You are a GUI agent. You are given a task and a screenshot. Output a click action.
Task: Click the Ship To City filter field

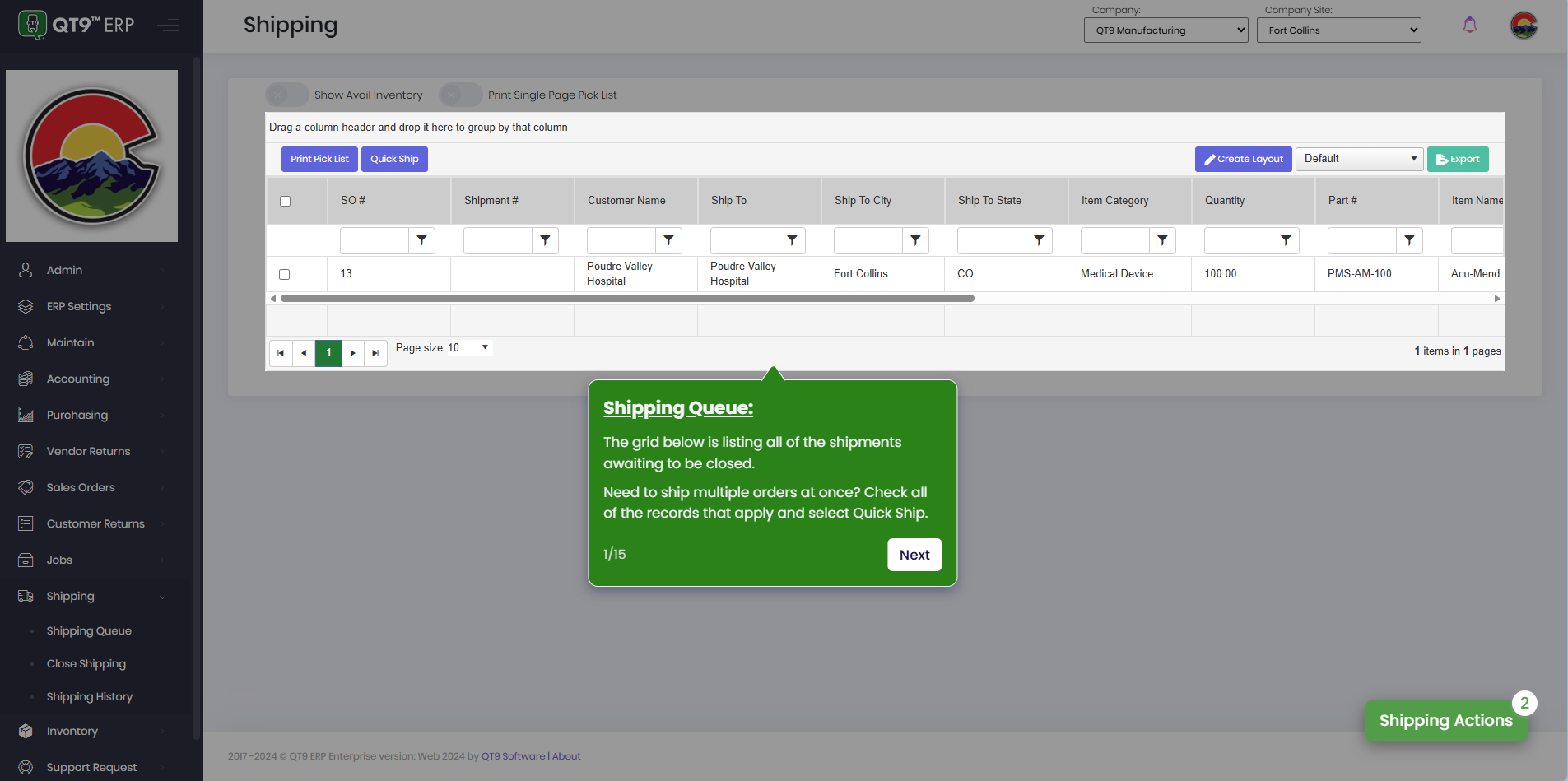click(x=868, y=240)
